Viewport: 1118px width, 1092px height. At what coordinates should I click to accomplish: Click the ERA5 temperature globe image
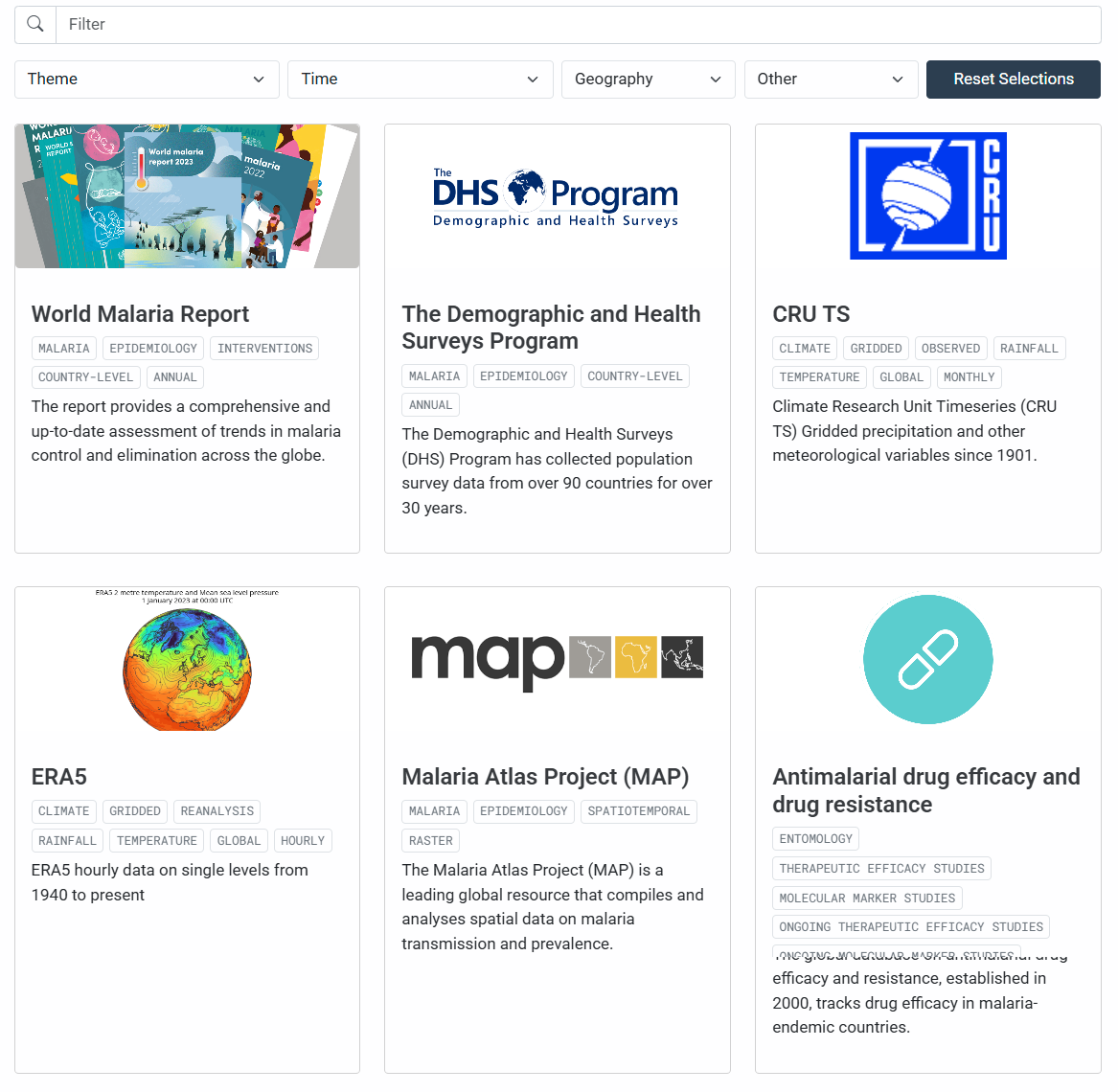[x=188, y=659]
